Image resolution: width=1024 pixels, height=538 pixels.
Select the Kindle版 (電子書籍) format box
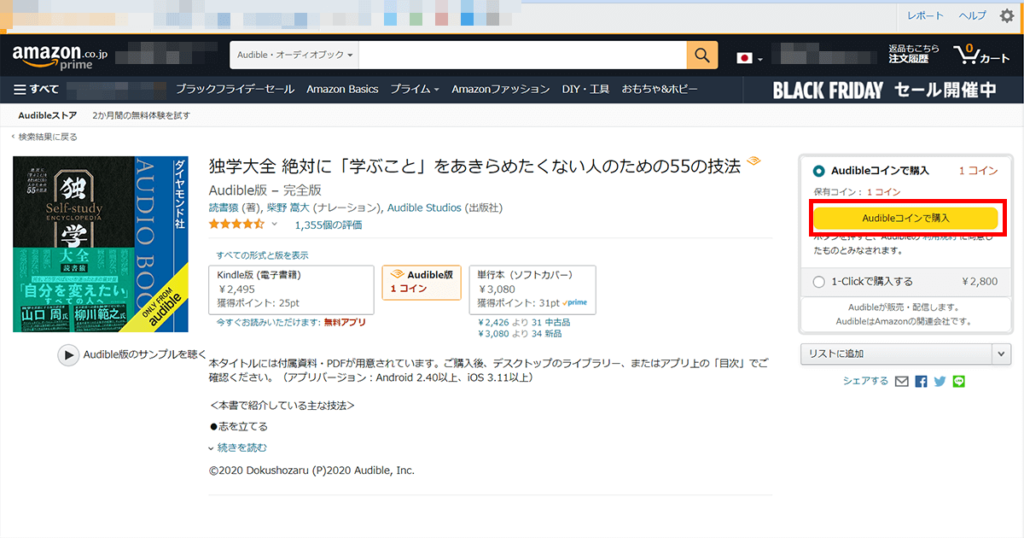tap(291, 289)
